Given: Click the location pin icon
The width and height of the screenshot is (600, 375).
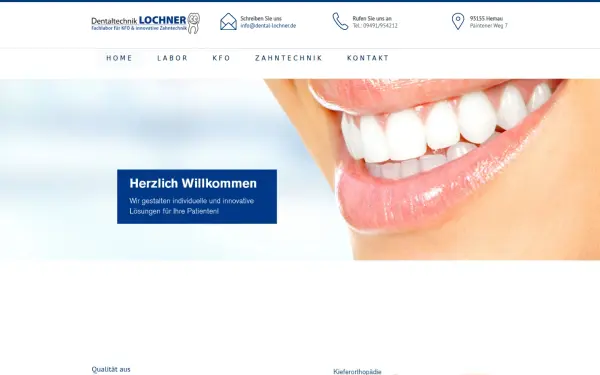Looking at the screenshot, I should 458,21.
